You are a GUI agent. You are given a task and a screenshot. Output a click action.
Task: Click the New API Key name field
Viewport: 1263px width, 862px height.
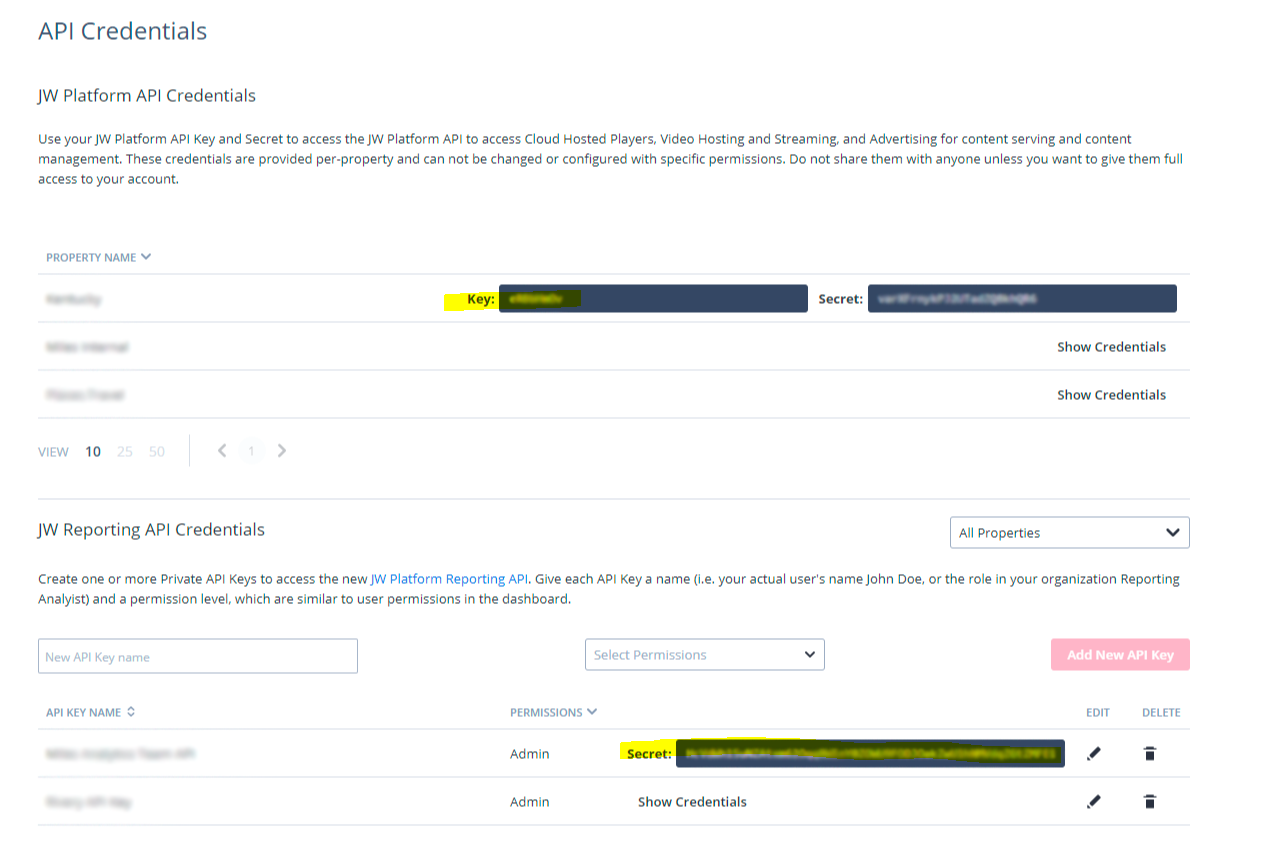[198, 656]
